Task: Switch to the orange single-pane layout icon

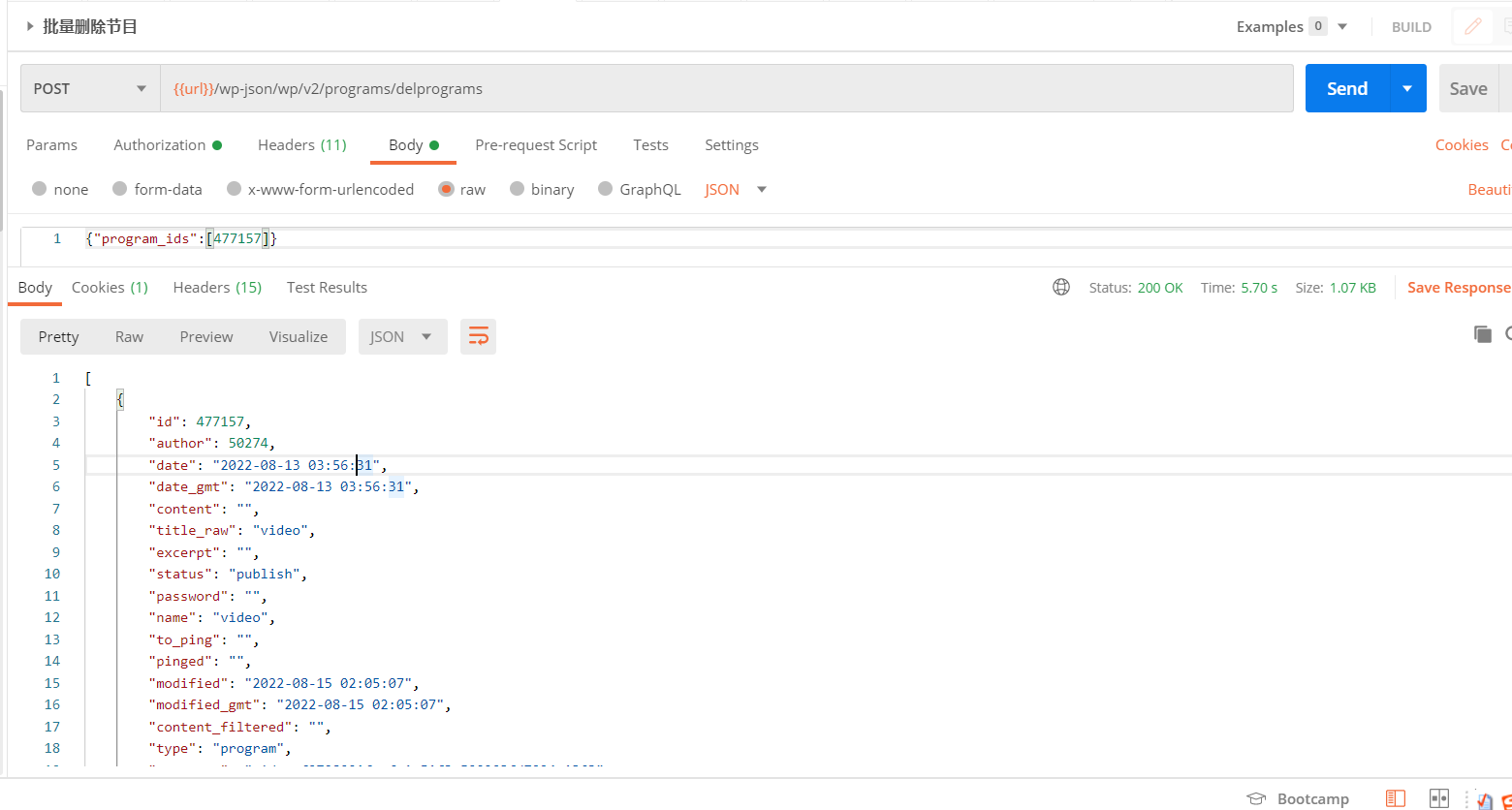Action: [1395, 798]
